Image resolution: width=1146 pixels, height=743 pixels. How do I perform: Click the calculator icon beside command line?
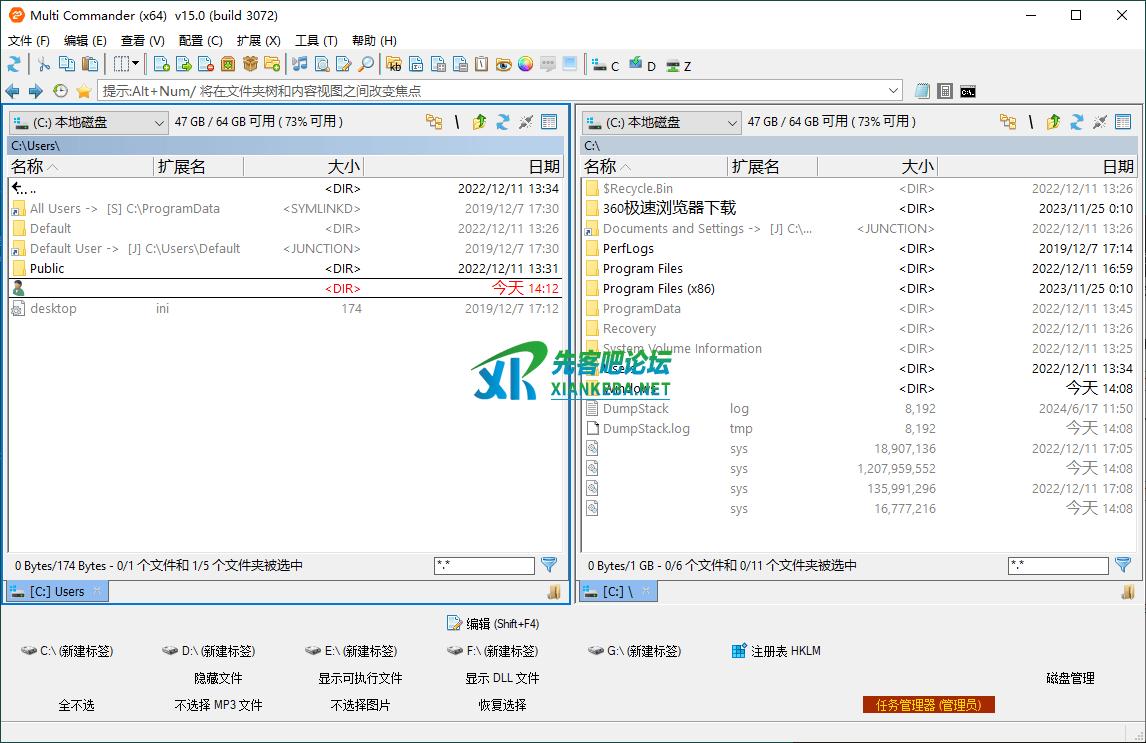point(945,91)
